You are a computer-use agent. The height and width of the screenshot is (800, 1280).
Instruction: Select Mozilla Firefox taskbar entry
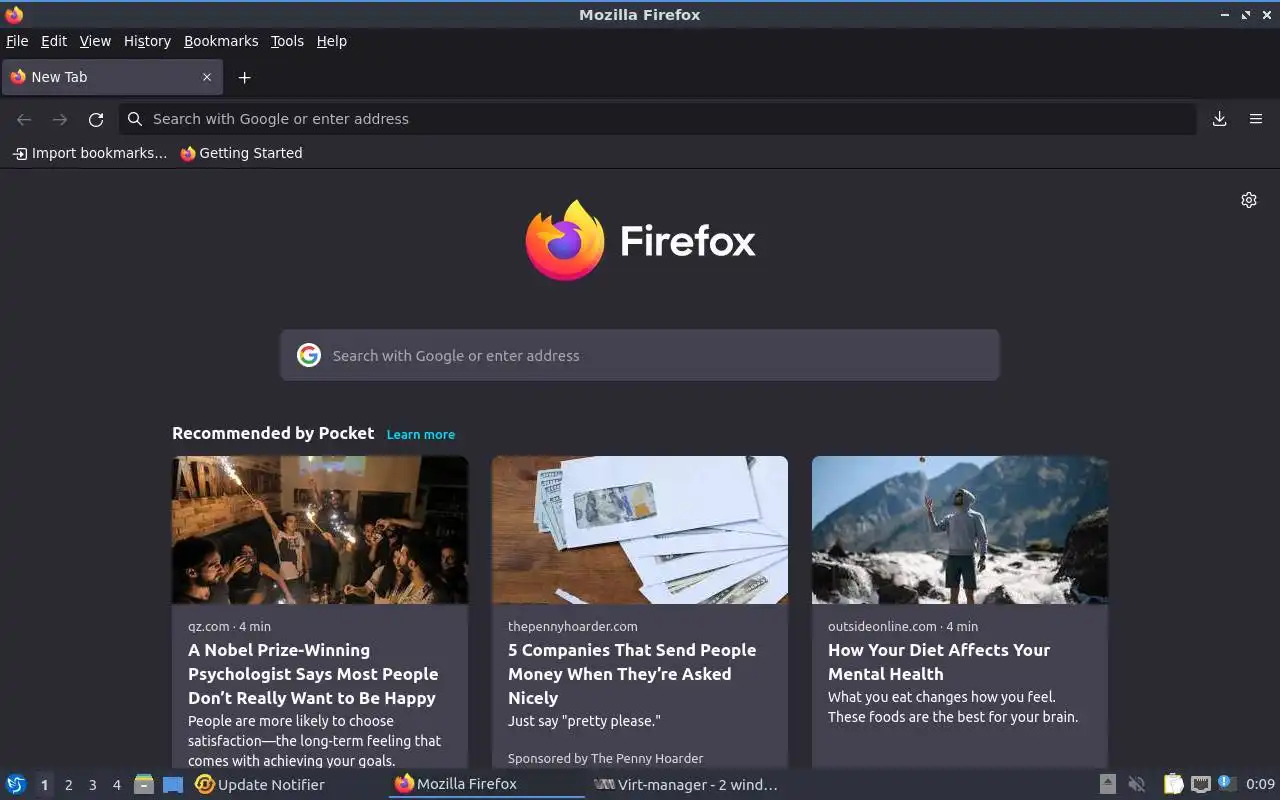click(x=486, y=784)
